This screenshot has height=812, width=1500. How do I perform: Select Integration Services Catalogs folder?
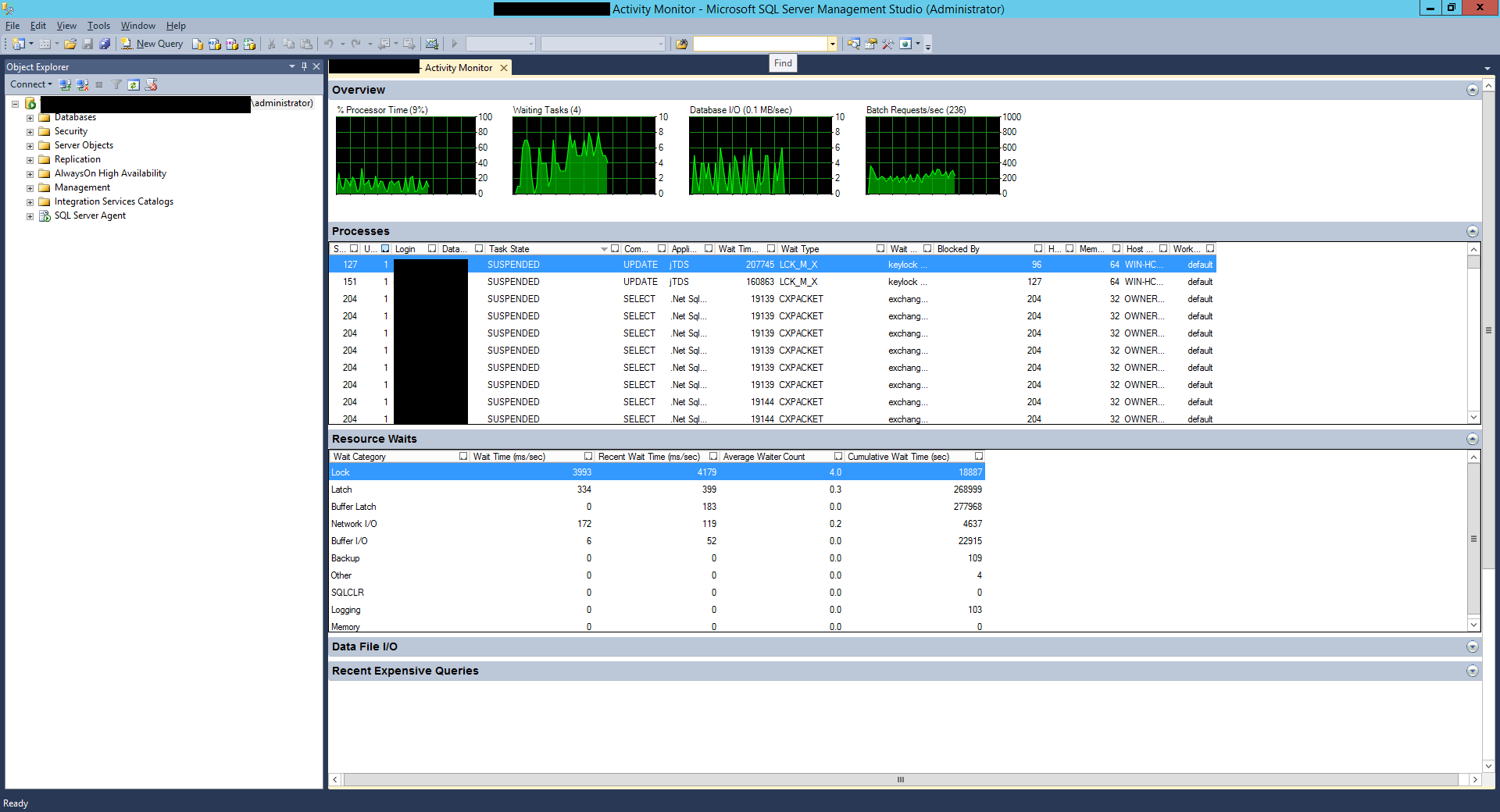pyautogui.click(x=114, y=201)
